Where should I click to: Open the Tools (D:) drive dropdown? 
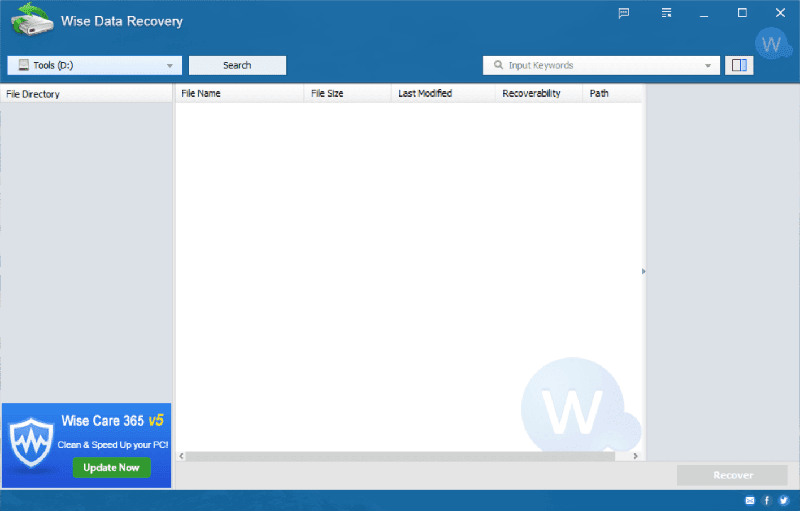point(94,65)
